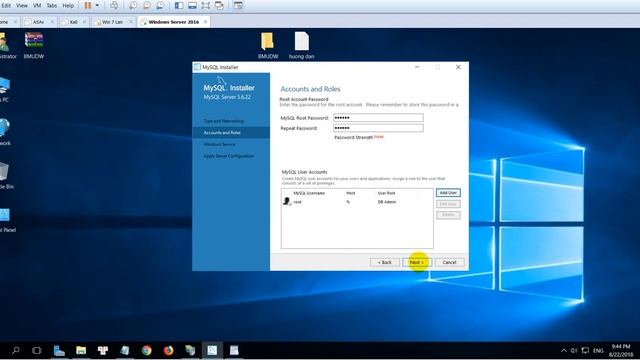The image size is (640, 360).
Task: Select the root user row's account icon
Action: coord(287,202)
